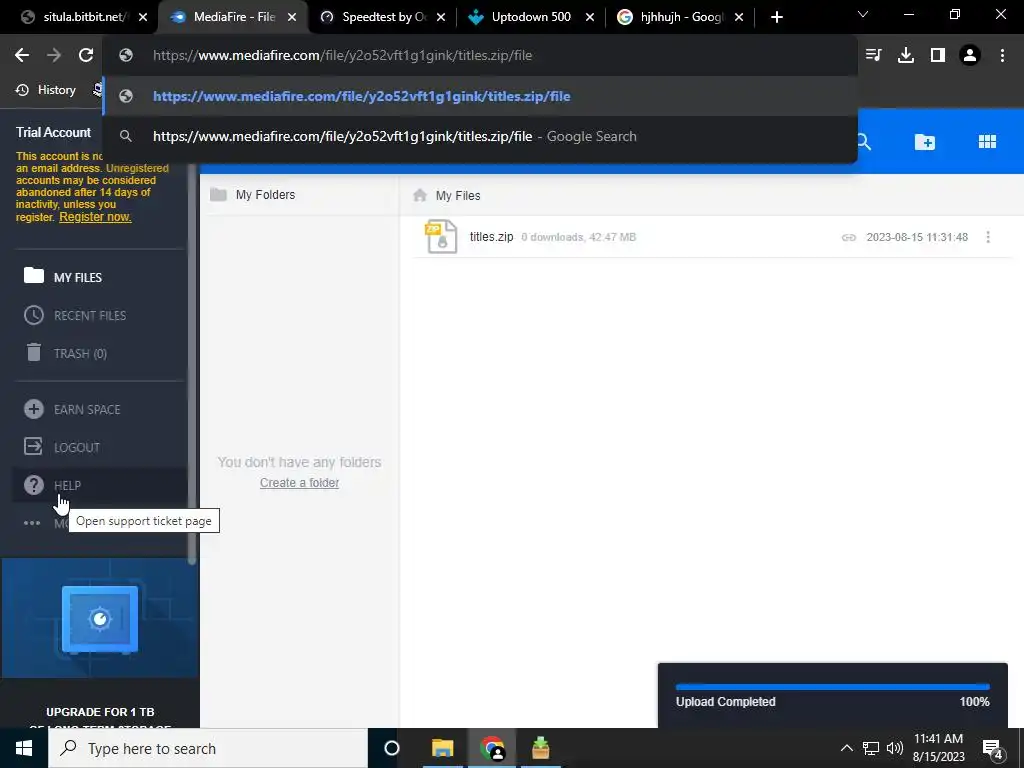Click in the browser address bar
Screen dimensions: 1024x768
480,56
